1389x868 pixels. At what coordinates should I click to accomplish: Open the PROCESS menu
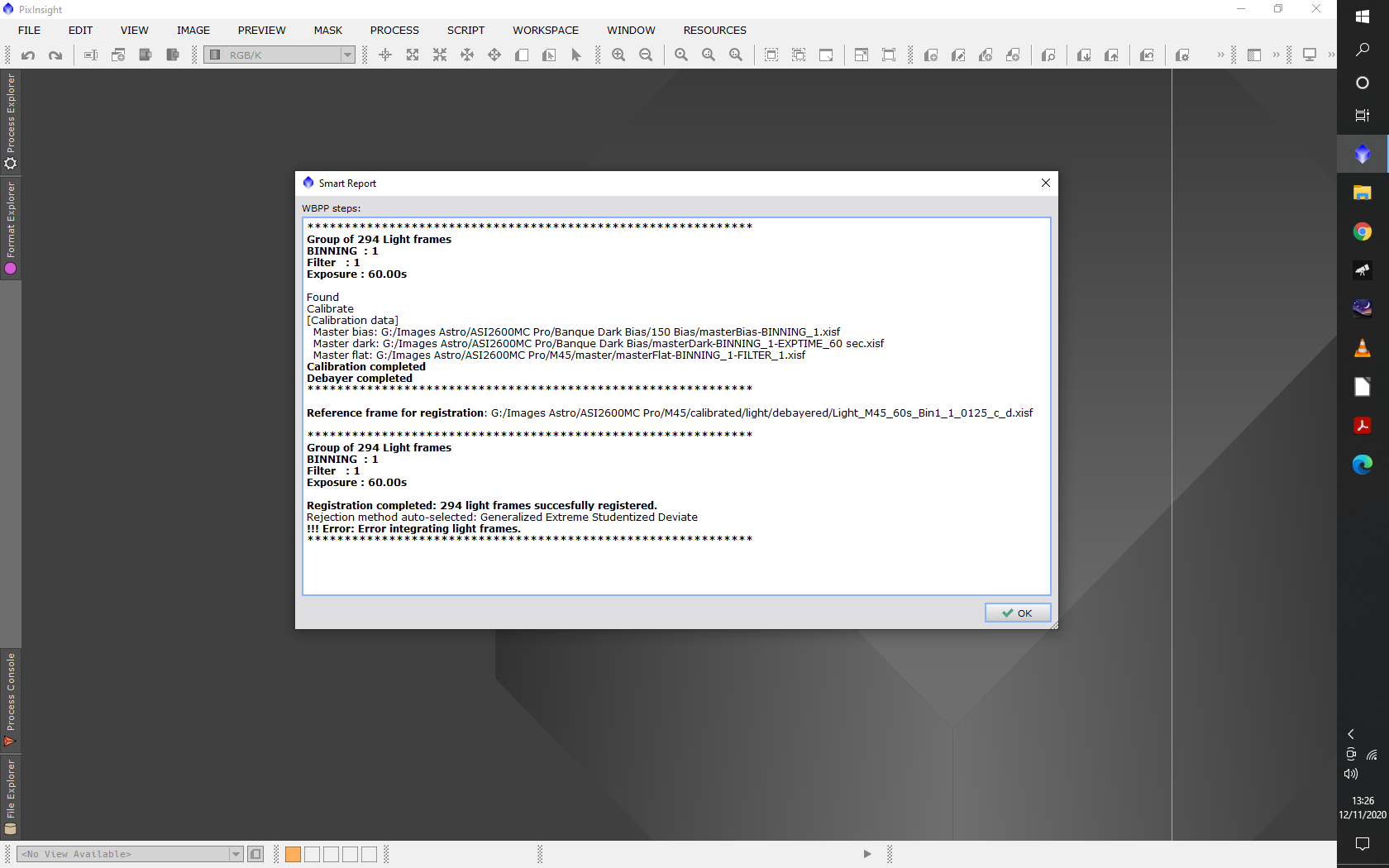394,31
